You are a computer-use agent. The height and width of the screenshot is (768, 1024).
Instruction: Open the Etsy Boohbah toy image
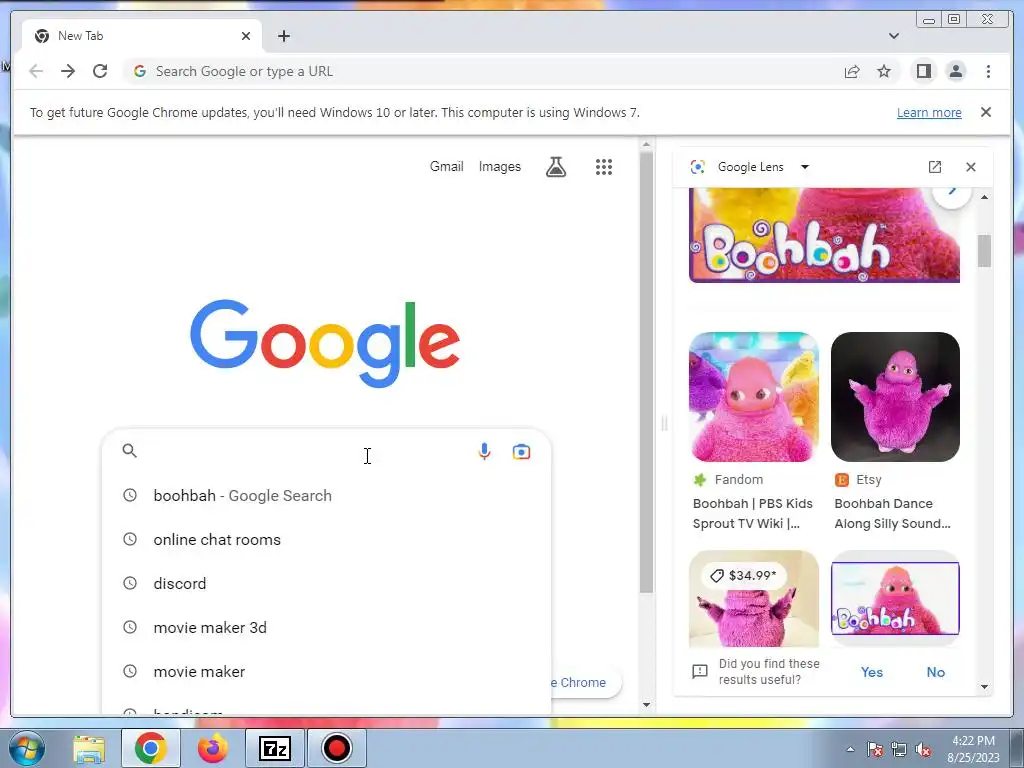click(895, 396)
